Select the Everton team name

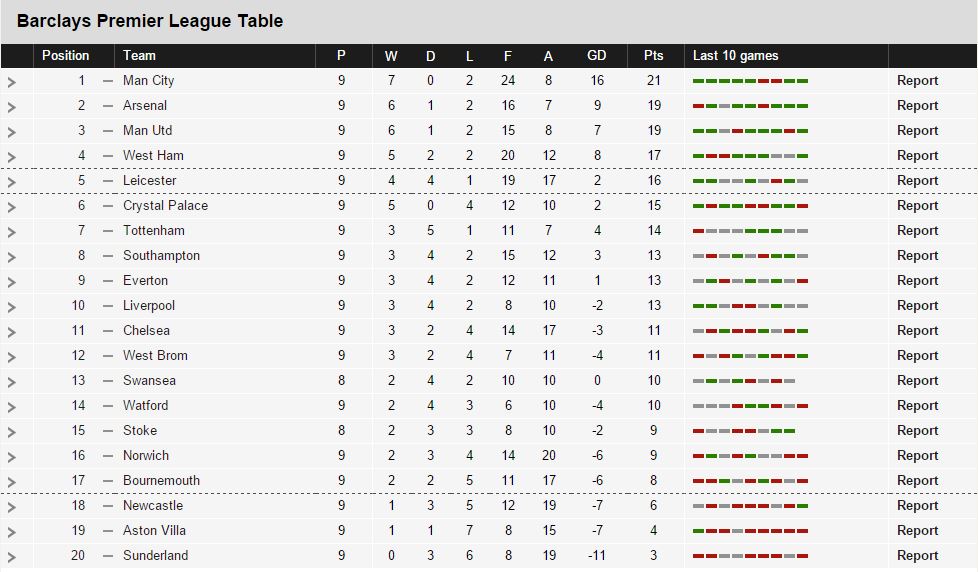(x=145, y=281)
